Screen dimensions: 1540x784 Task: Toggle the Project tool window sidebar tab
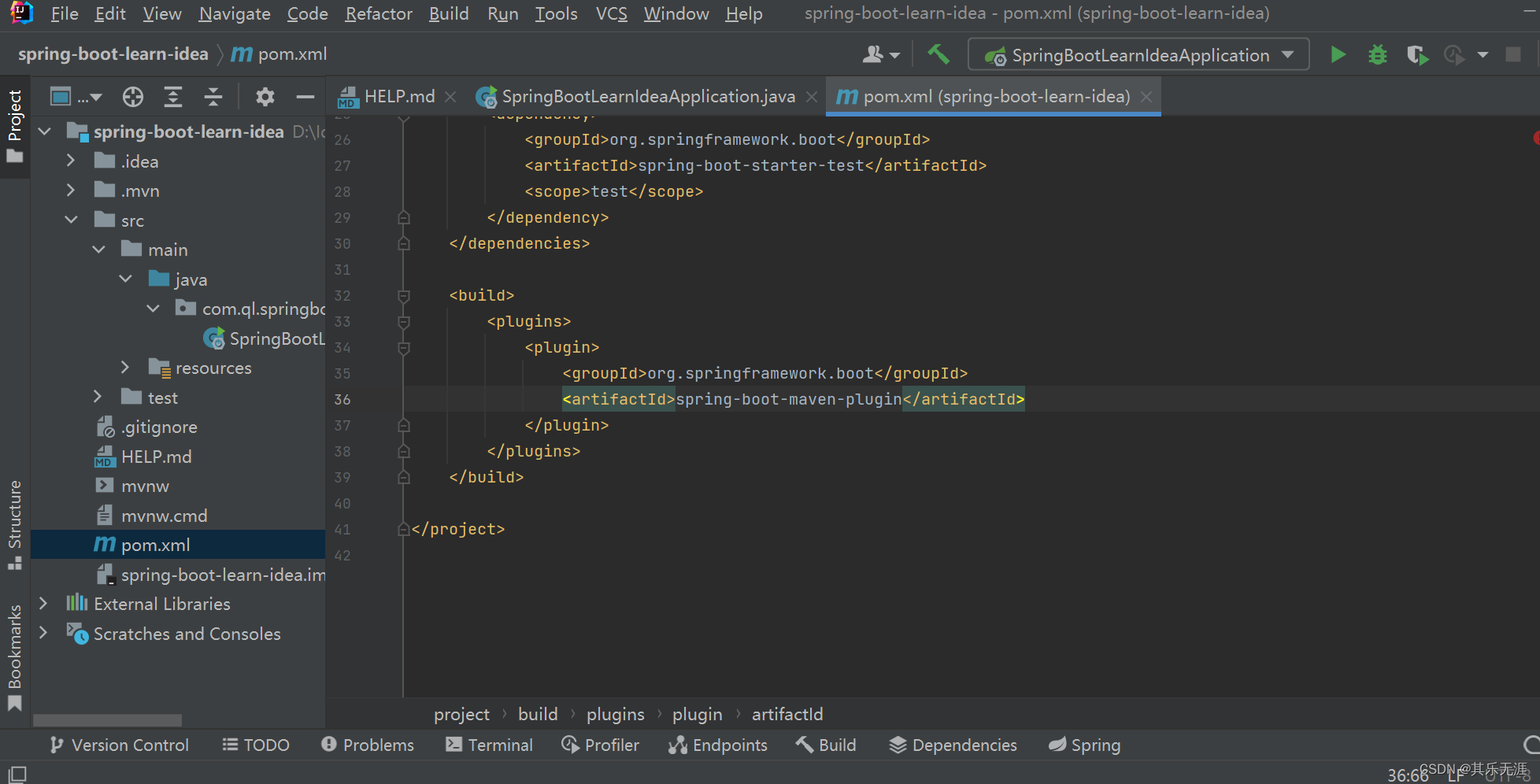(15, 126)
